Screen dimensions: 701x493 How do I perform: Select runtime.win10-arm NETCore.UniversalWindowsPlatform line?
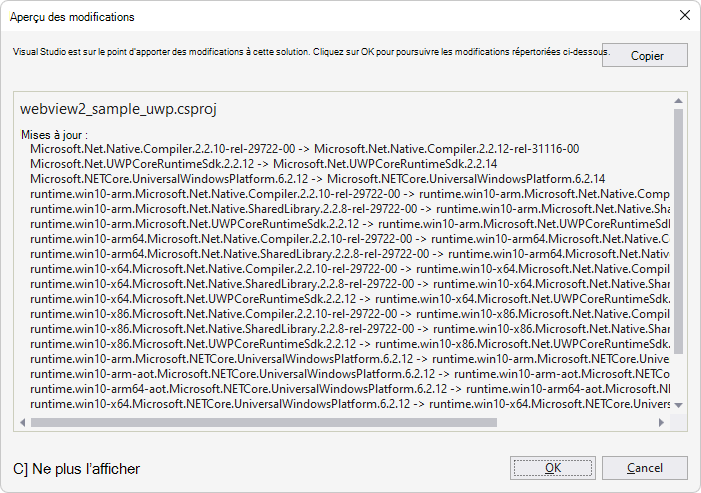click(350, 359)
